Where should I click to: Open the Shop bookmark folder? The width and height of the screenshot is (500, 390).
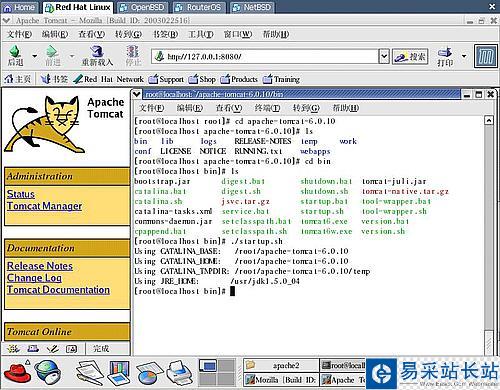pos(202,79)
